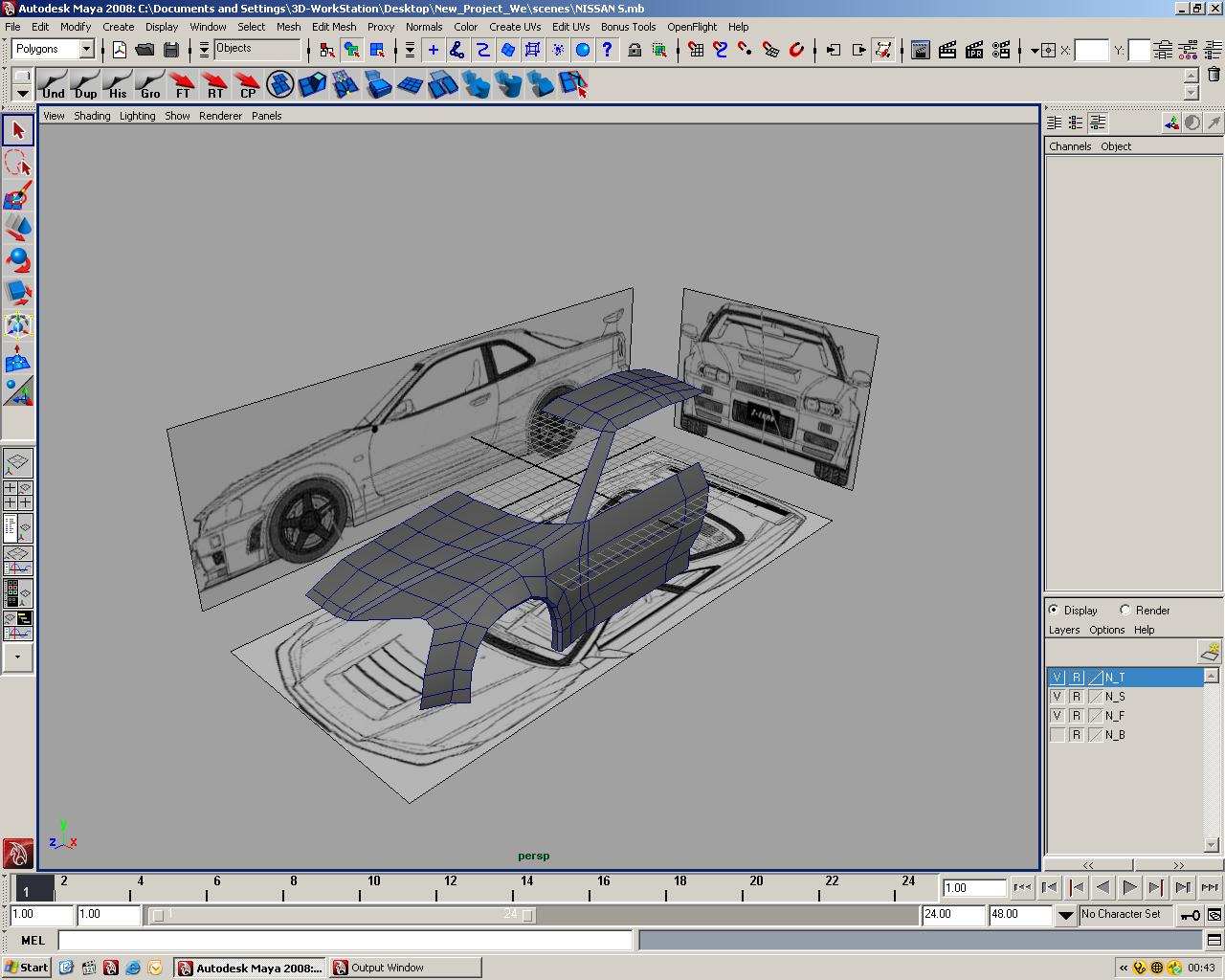
Task: Select the arrow Select tool
Action: (18, 130)
